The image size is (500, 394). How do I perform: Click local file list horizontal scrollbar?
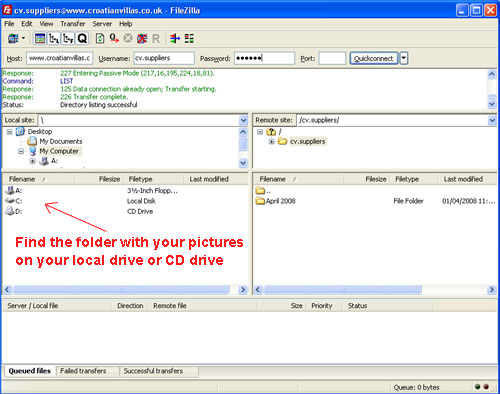click(122, 290)
